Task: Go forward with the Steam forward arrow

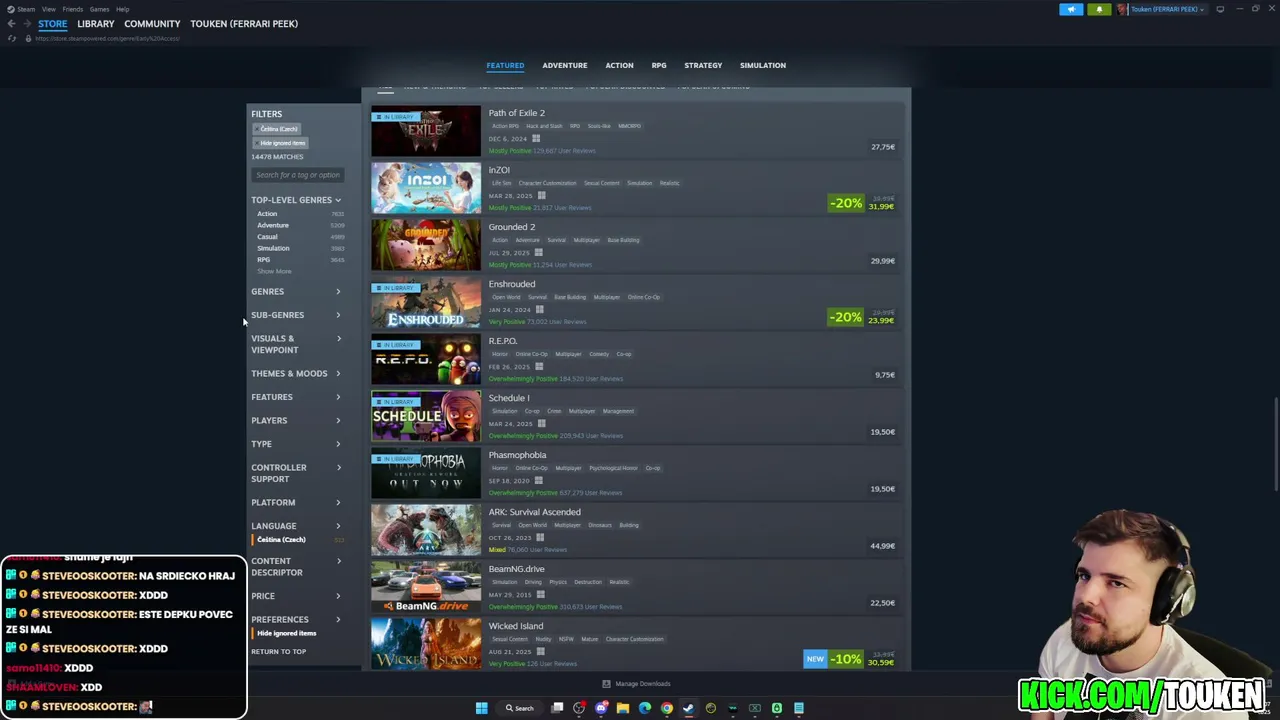Action: point(26,23)
